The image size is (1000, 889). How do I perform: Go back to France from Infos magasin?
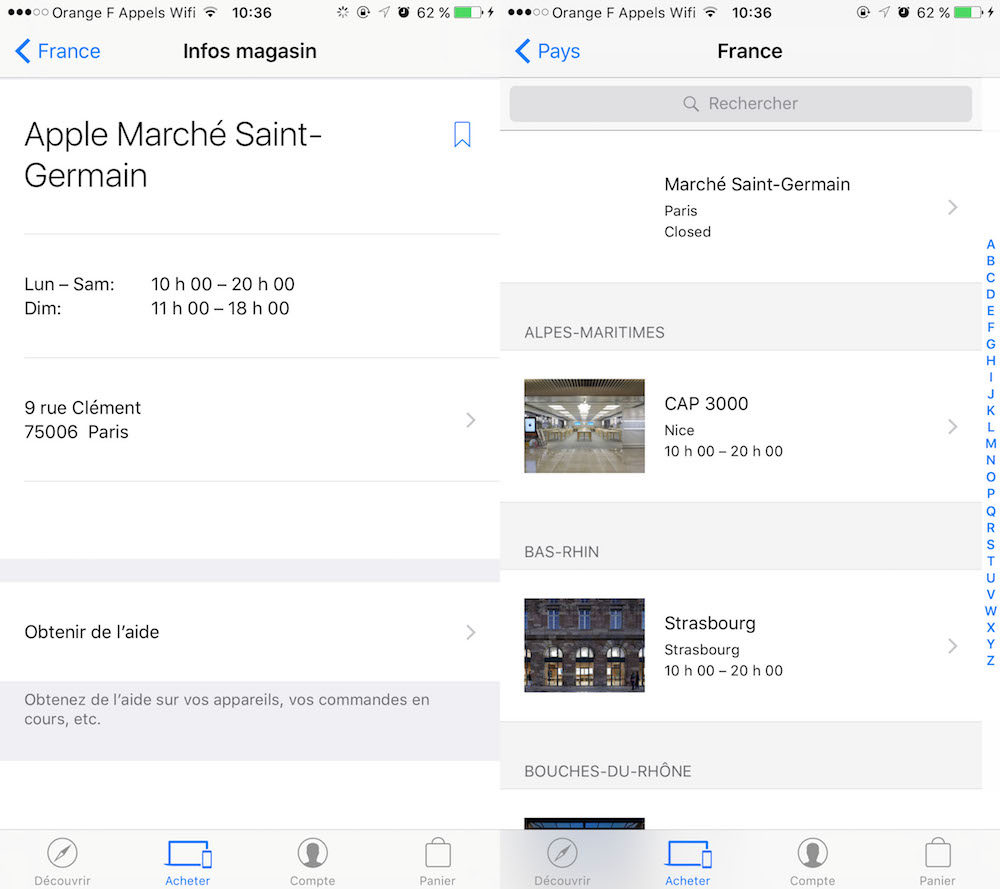(57, 51)
